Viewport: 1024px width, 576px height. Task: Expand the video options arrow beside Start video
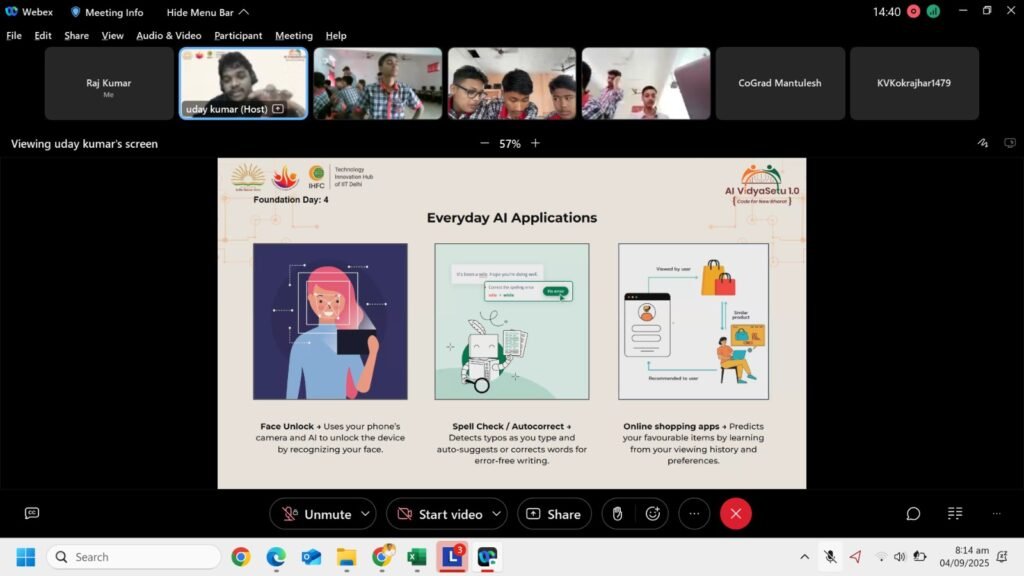coord(496,514)
